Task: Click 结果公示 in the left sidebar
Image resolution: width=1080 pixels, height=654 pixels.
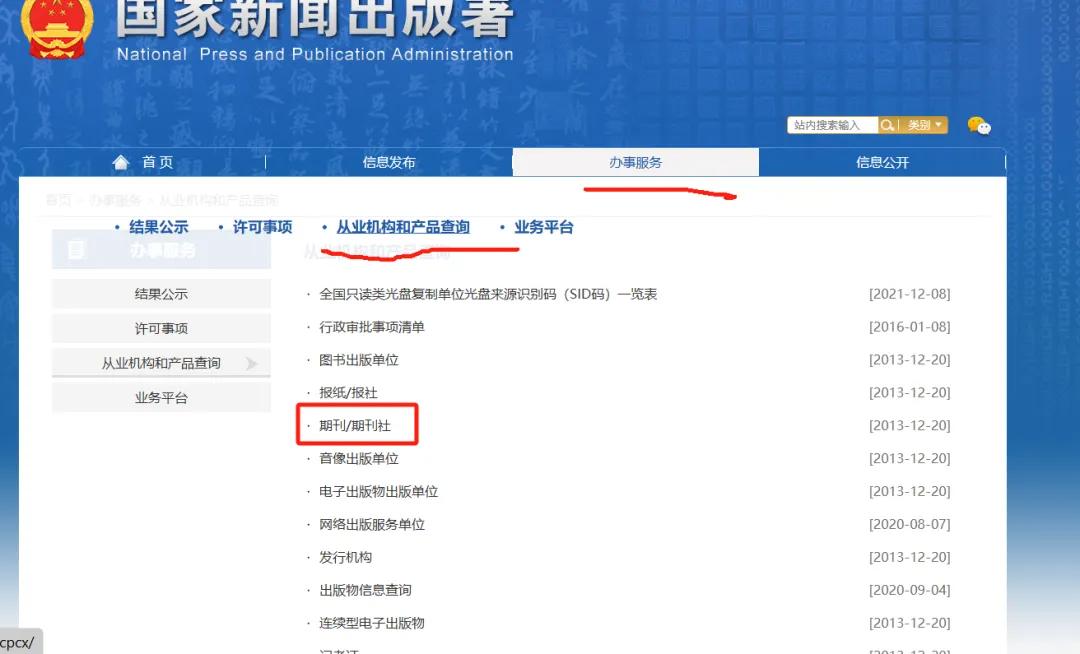Action: pos(161,294)
